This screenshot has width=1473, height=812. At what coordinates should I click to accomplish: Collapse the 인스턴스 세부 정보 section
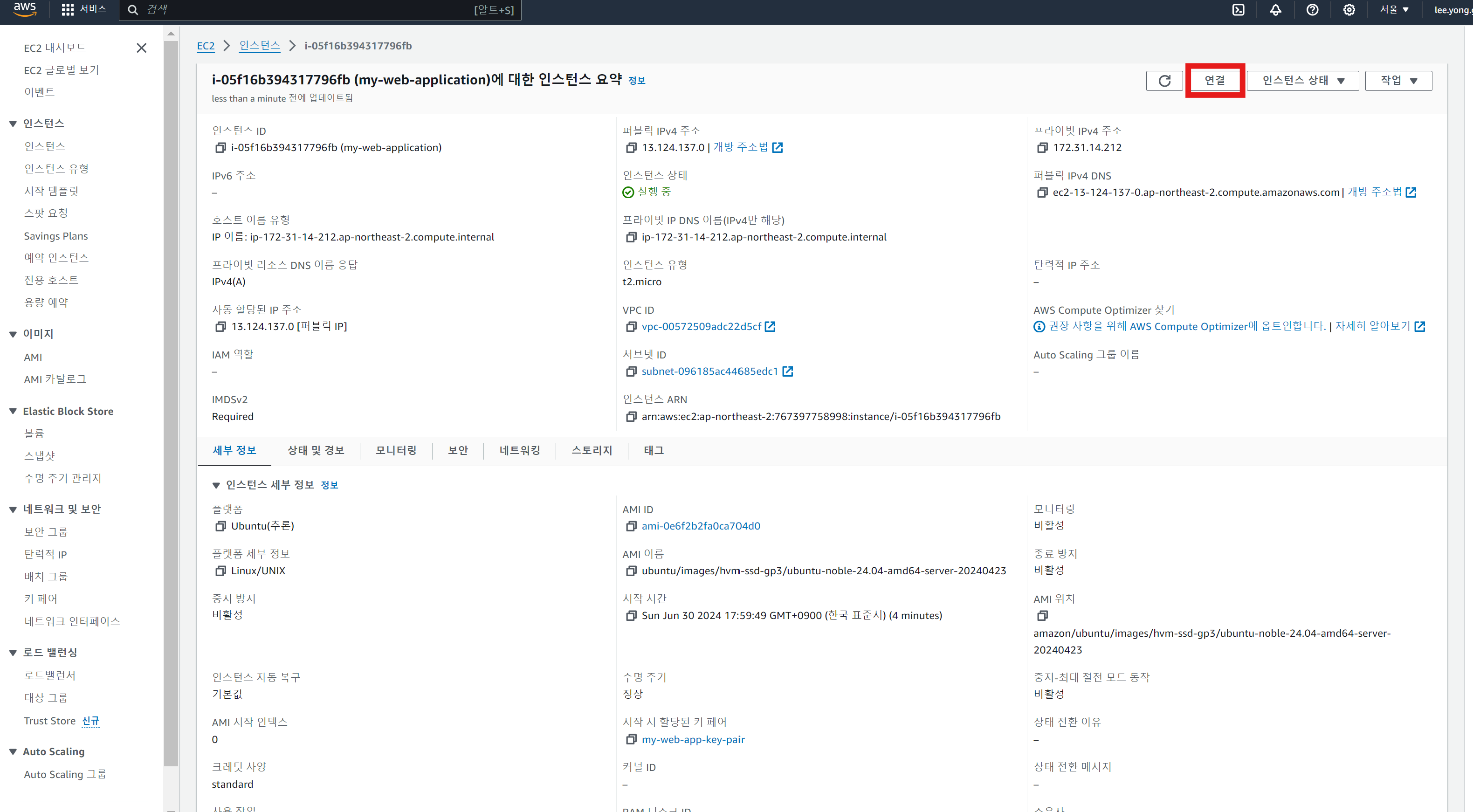tap(215, 486)
